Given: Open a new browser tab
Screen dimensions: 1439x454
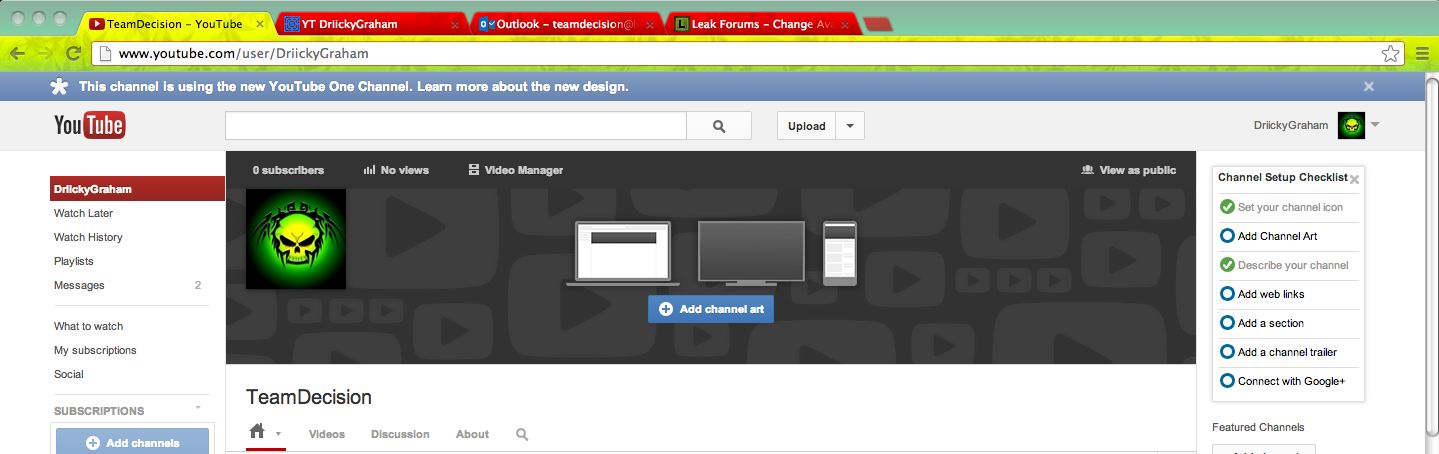Looking at the screenshot, I should coord(877,24).
